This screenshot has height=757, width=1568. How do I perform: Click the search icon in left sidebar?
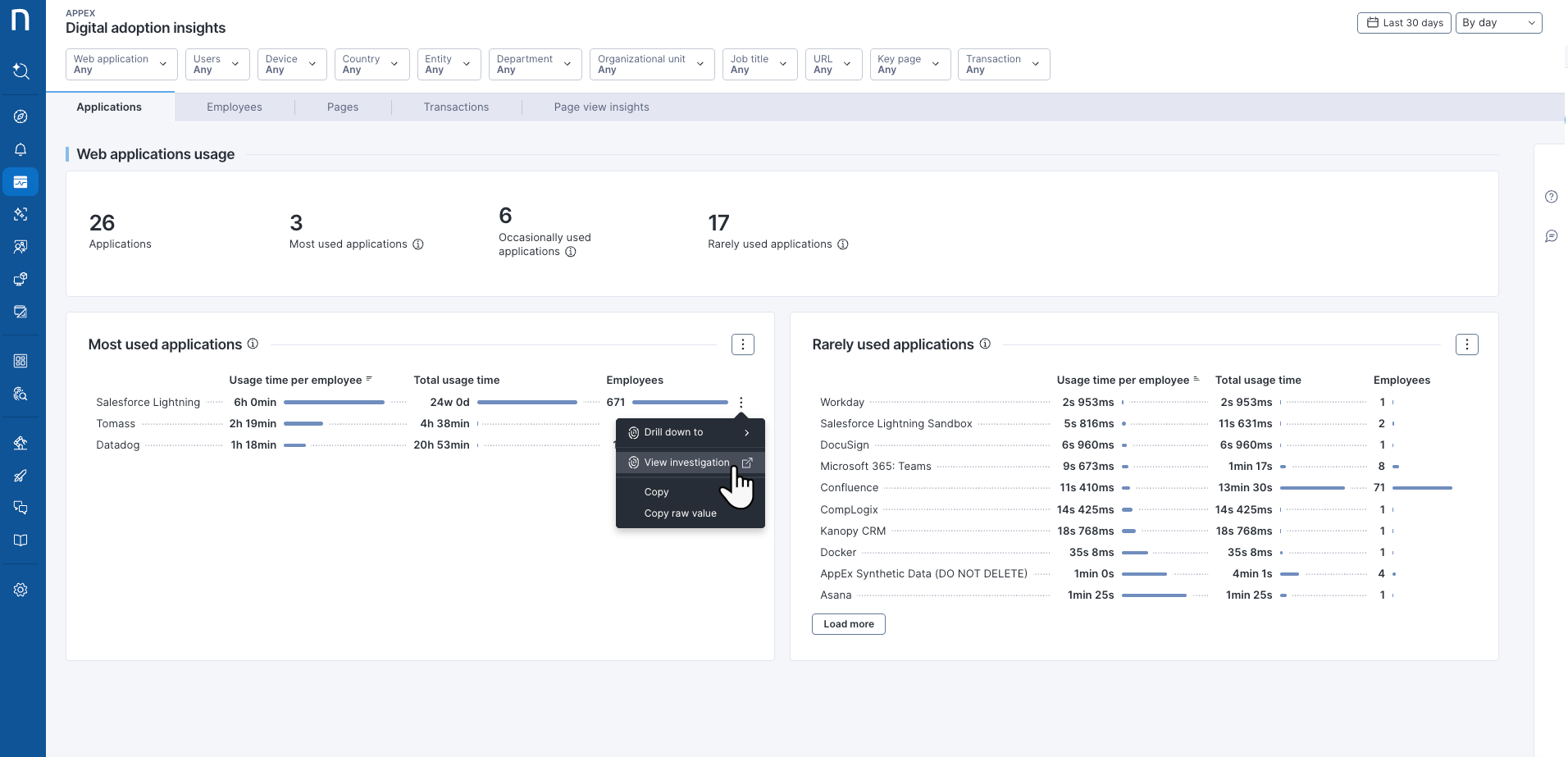[x=21, y=71]
